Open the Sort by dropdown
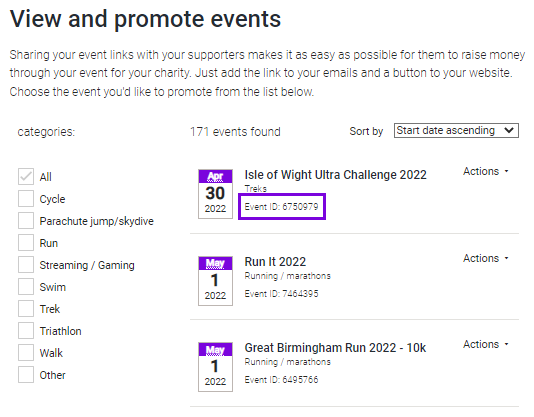This screenshot has width=534, height=417. coord(456,130)
